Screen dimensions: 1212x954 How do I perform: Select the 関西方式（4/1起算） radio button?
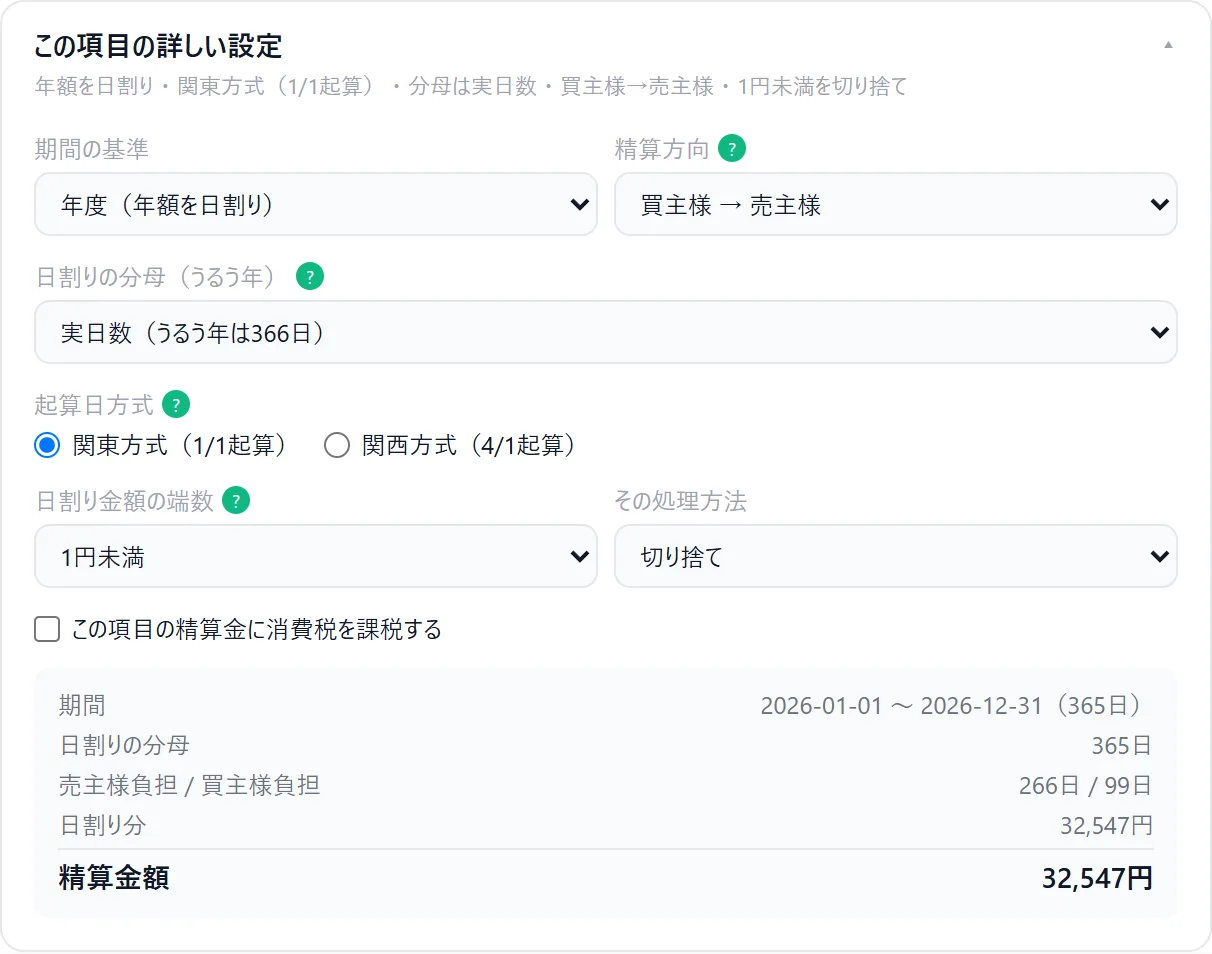[x=336, y=445]
